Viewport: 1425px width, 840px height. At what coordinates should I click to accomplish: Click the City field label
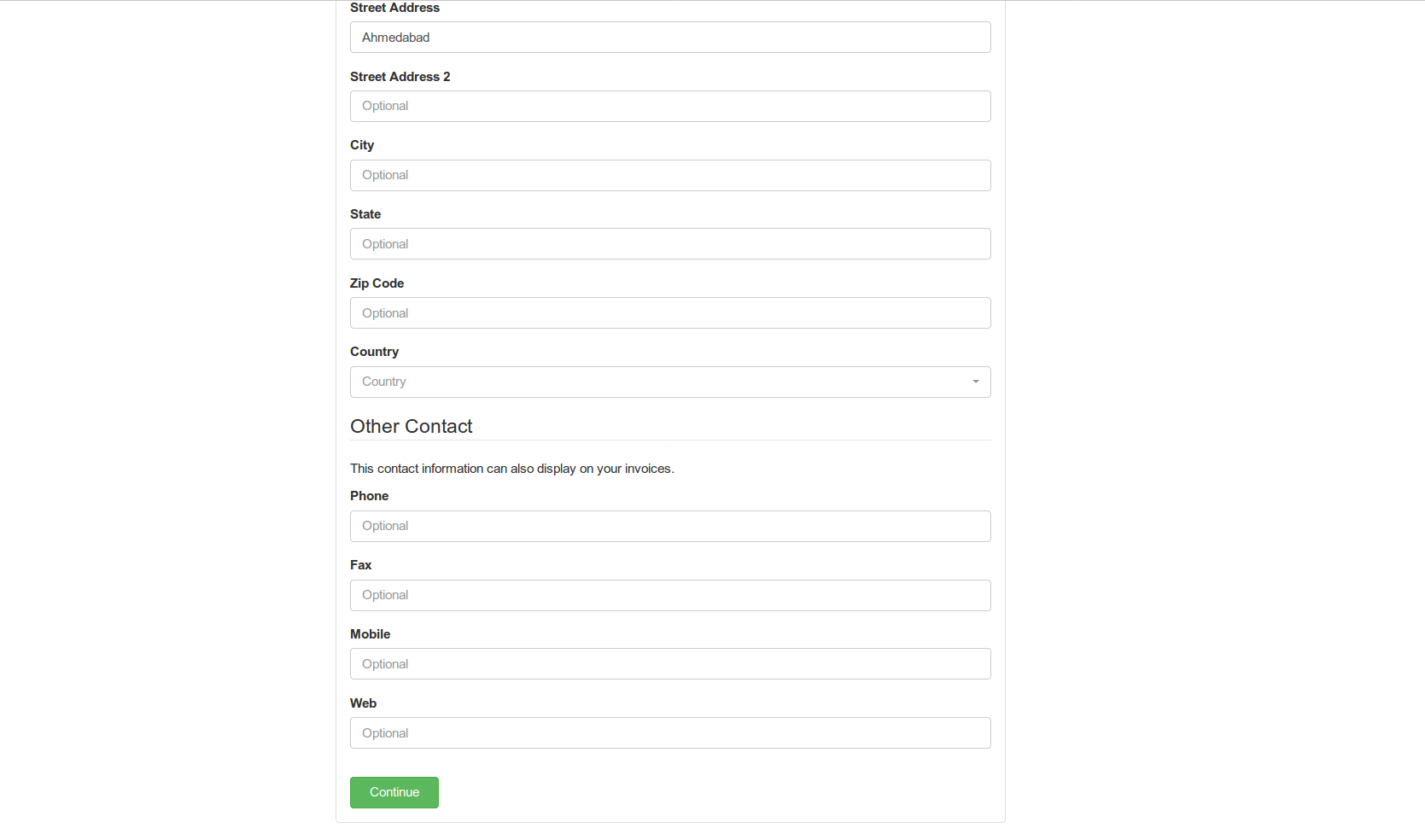362,145
